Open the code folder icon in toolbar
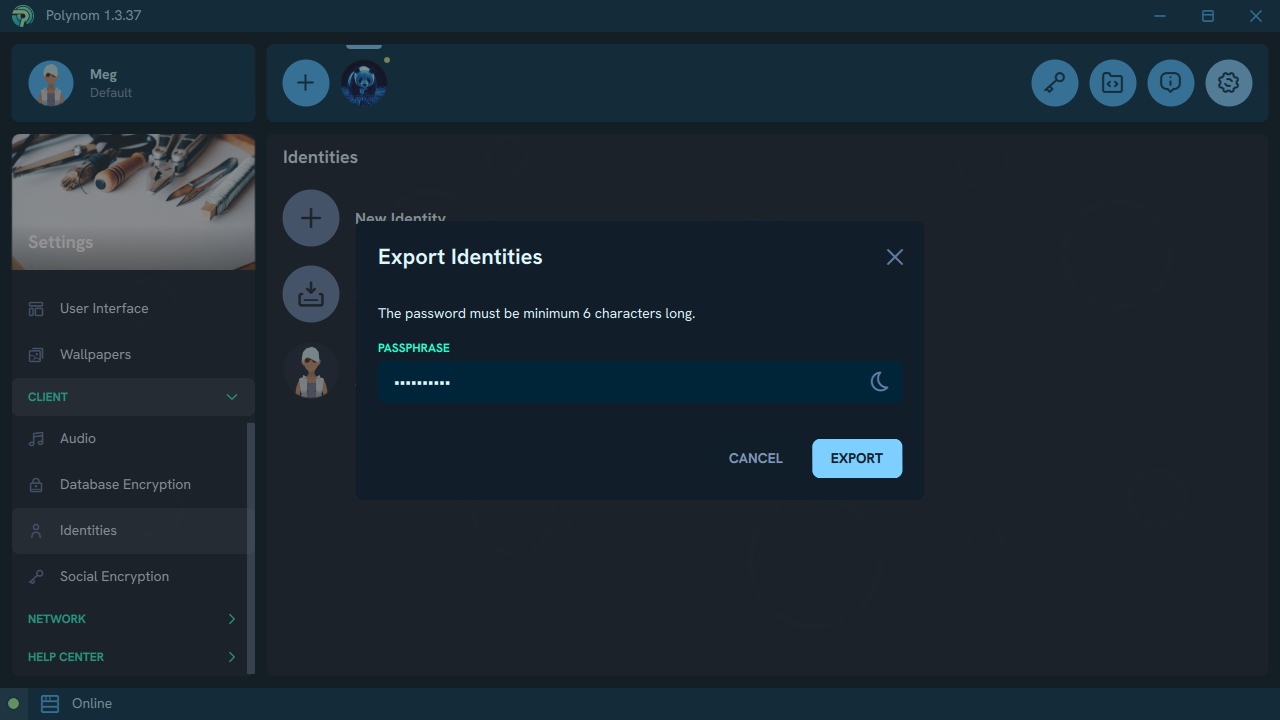This screenshot has height=720, width=1280. (x=1112, y=83)
